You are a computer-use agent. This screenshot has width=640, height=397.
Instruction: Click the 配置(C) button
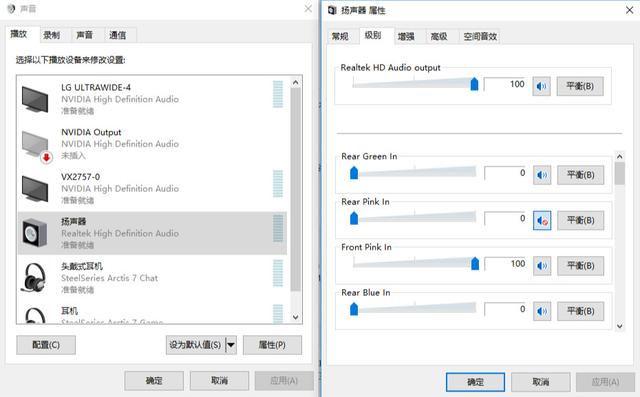tap(46, 345)
